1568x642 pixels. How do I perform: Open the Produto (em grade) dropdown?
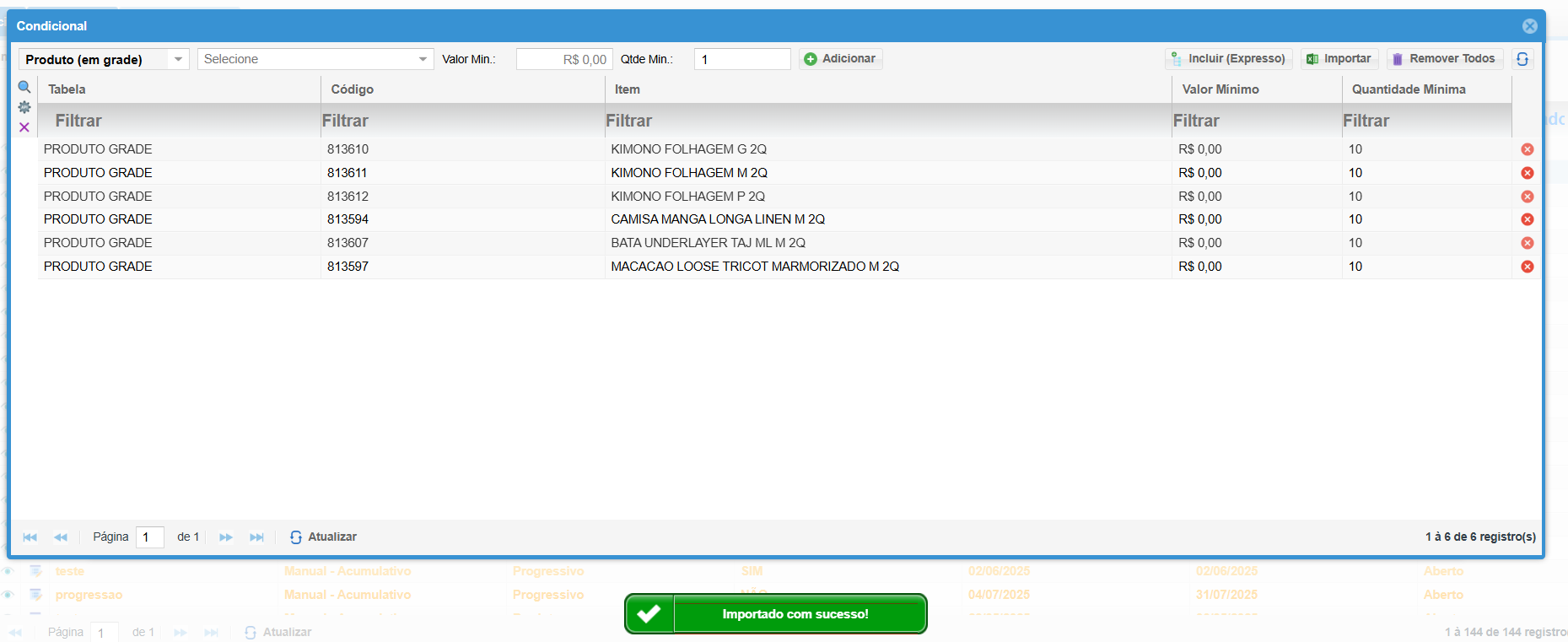coord(178,59)
